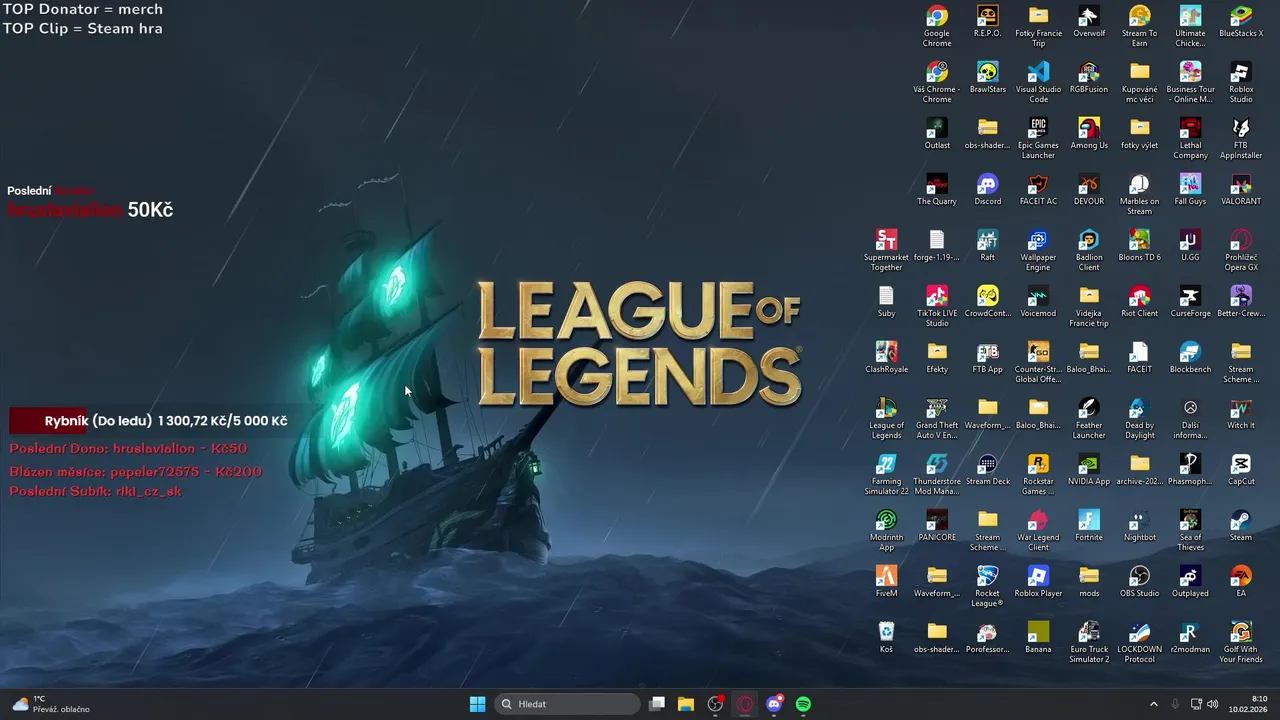
Task: Open the Suby text file
Action: [x=886, y=302]
